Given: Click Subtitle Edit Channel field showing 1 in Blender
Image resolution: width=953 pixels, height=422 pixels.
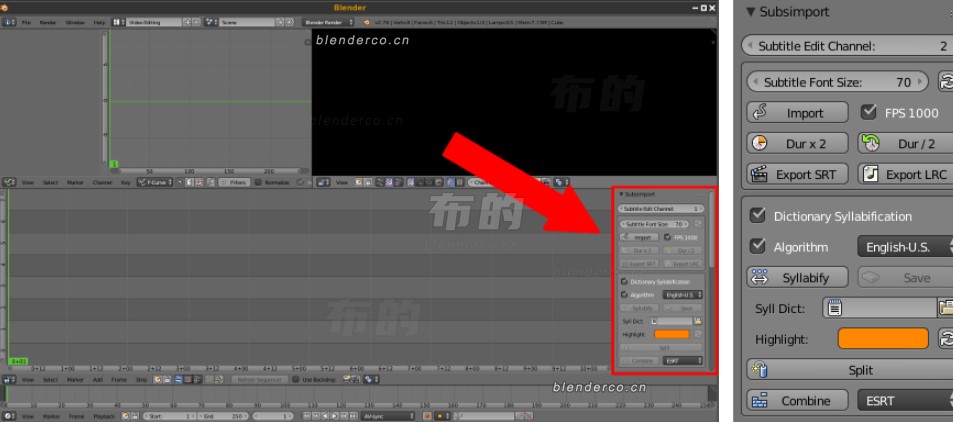Looking at the screenshot, I should coord(659,209).
